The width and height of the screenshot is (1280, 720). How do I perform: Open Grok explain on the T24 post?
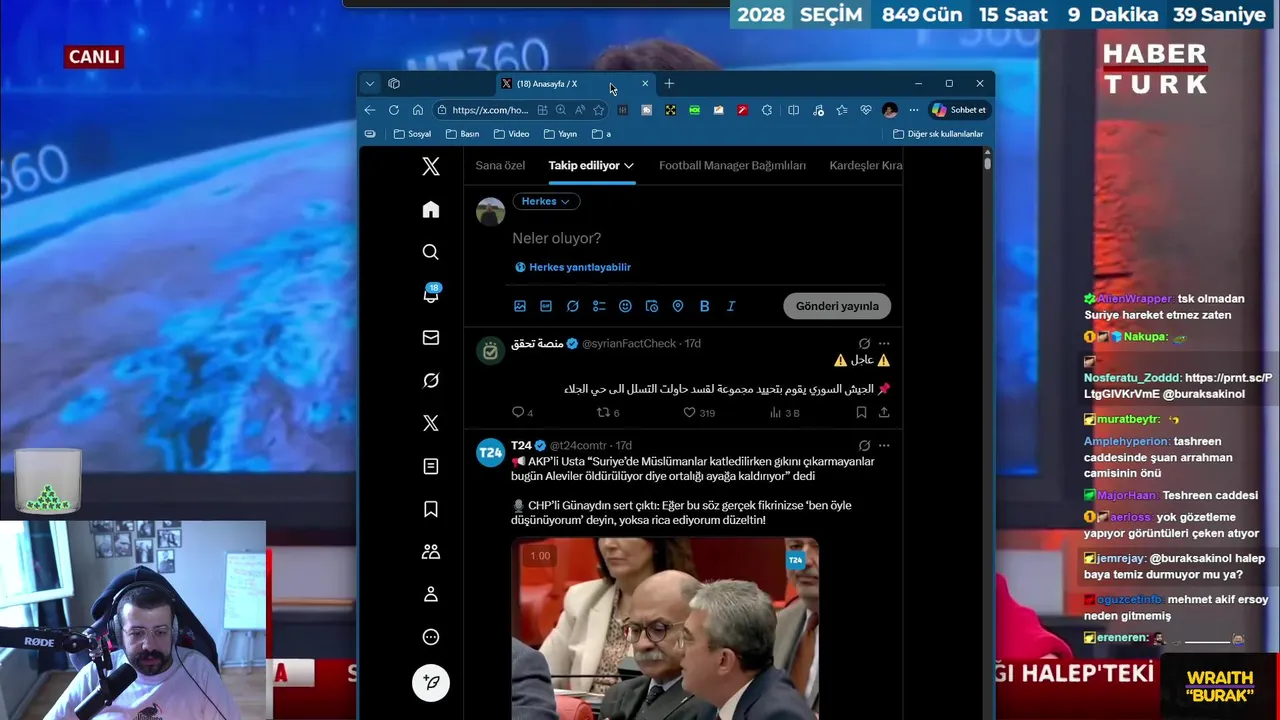(x=864, y=445)
